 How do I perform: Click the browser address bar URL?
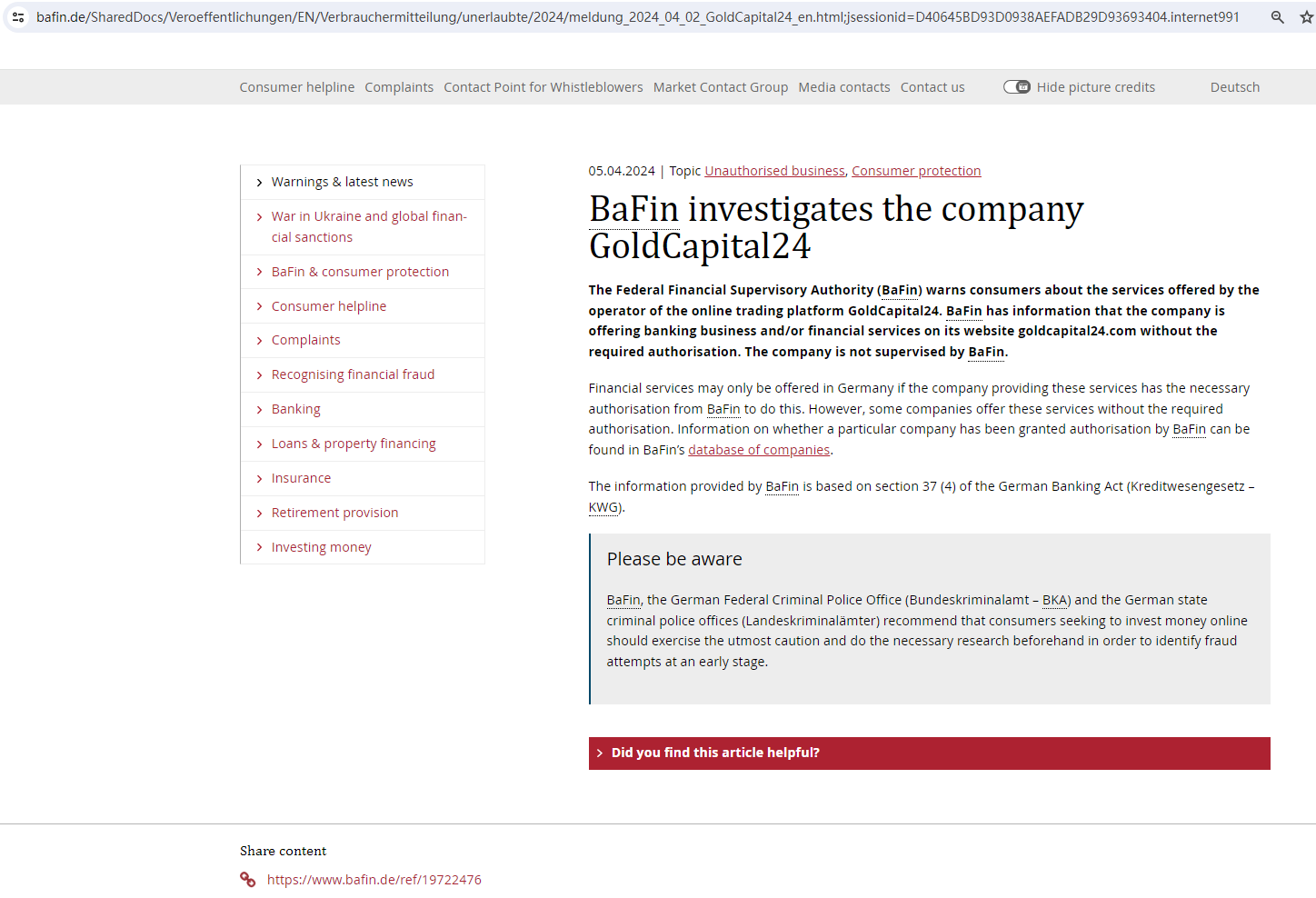tap(638, 17)
